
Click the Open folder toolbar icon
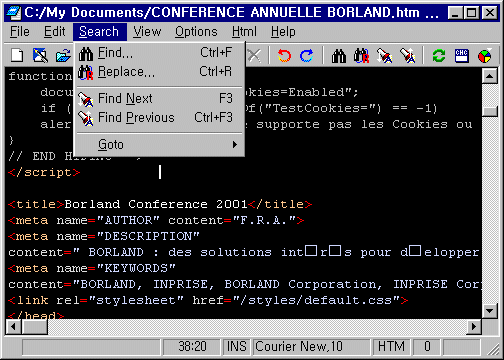tap(63, 56)
